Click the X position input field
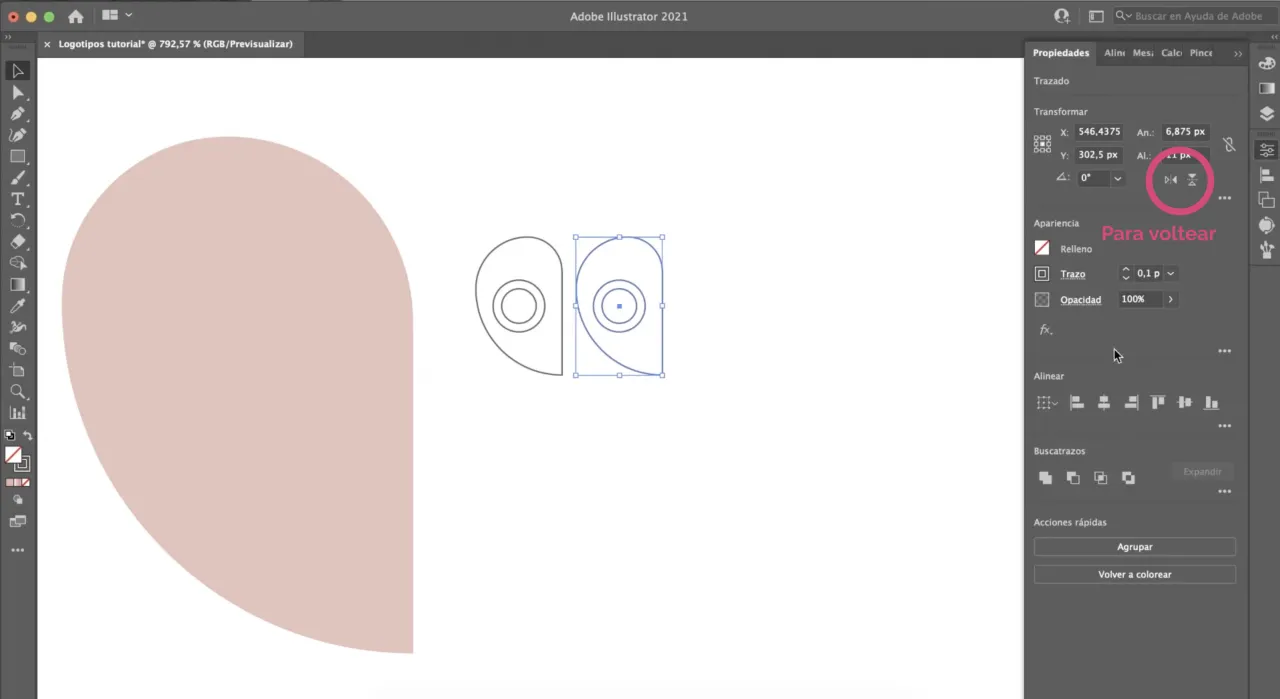1280x699 pixels. point(1099,131)
